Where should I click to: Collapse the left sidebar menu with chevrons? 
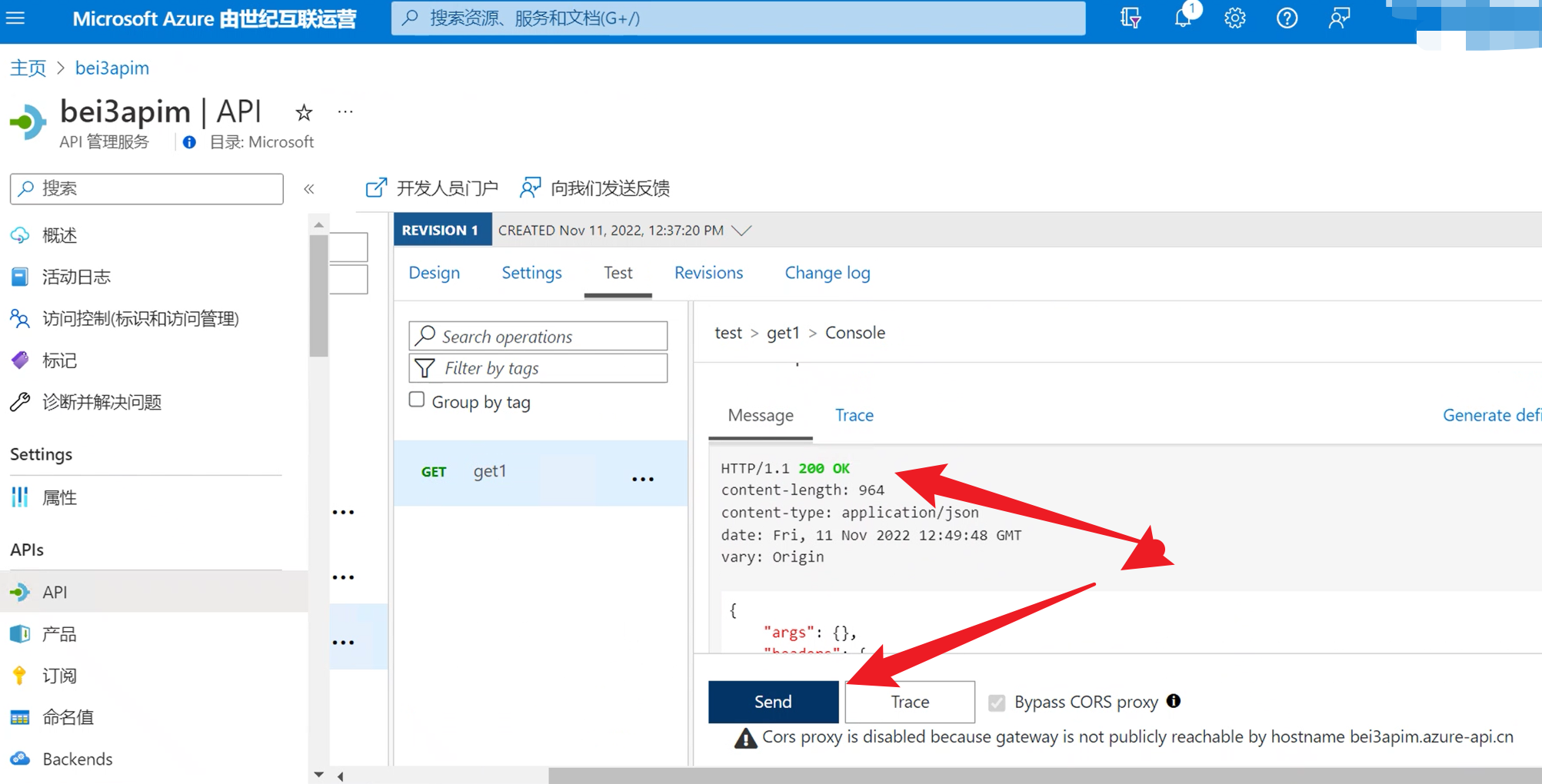tap(309, 189)
